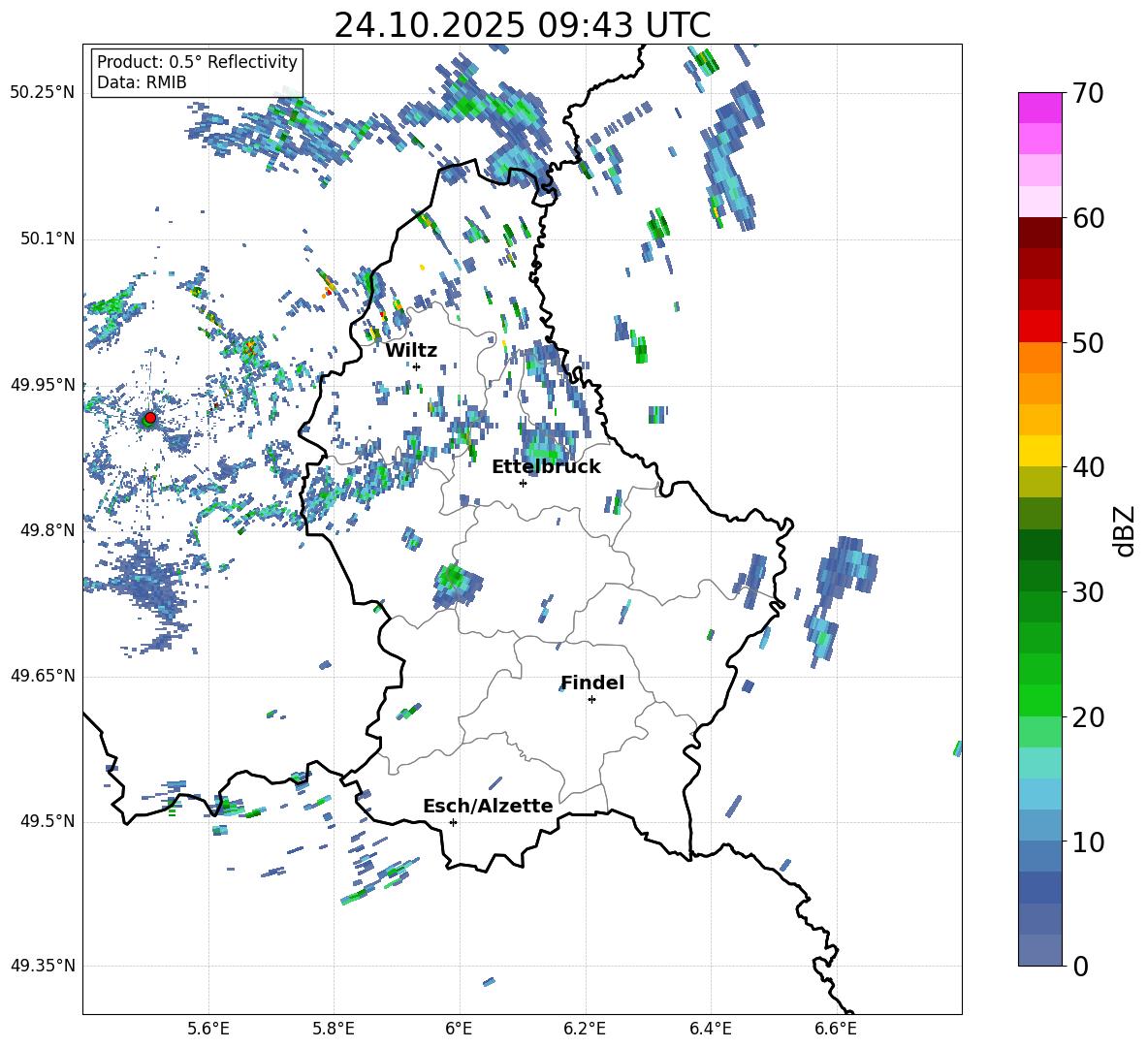The width and height of the screenshot is (1148, 1048).
Task: Click the 50.25°N latitude label
Action: click(x=43, y=93)
